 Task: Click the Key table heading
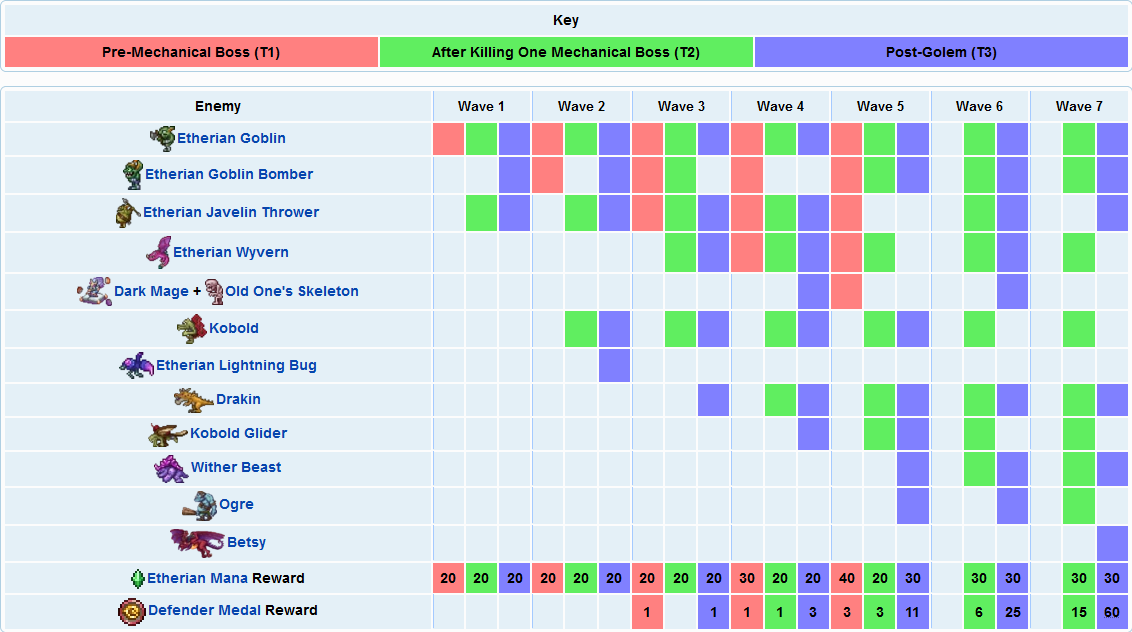click(566, 20)
